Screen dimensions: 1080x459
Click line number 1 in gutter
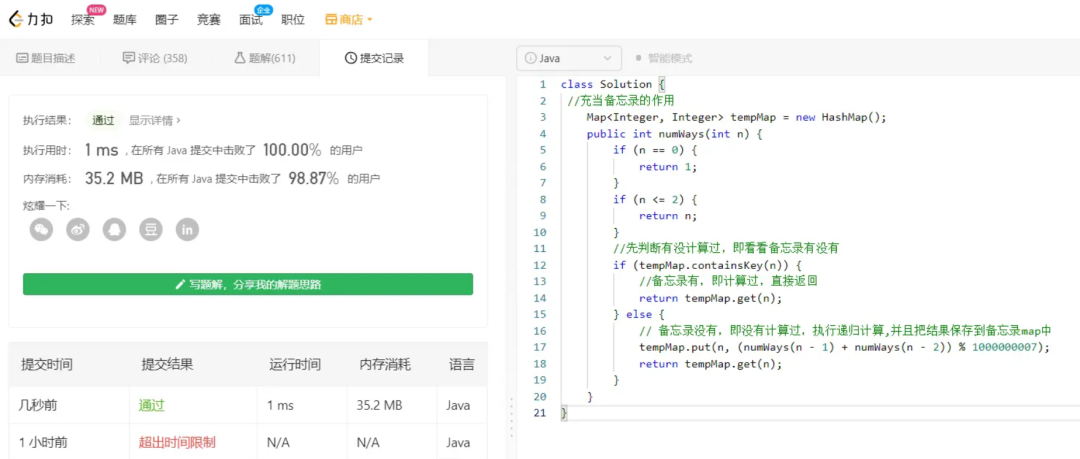pyautogui.click(x=543, y=84)
